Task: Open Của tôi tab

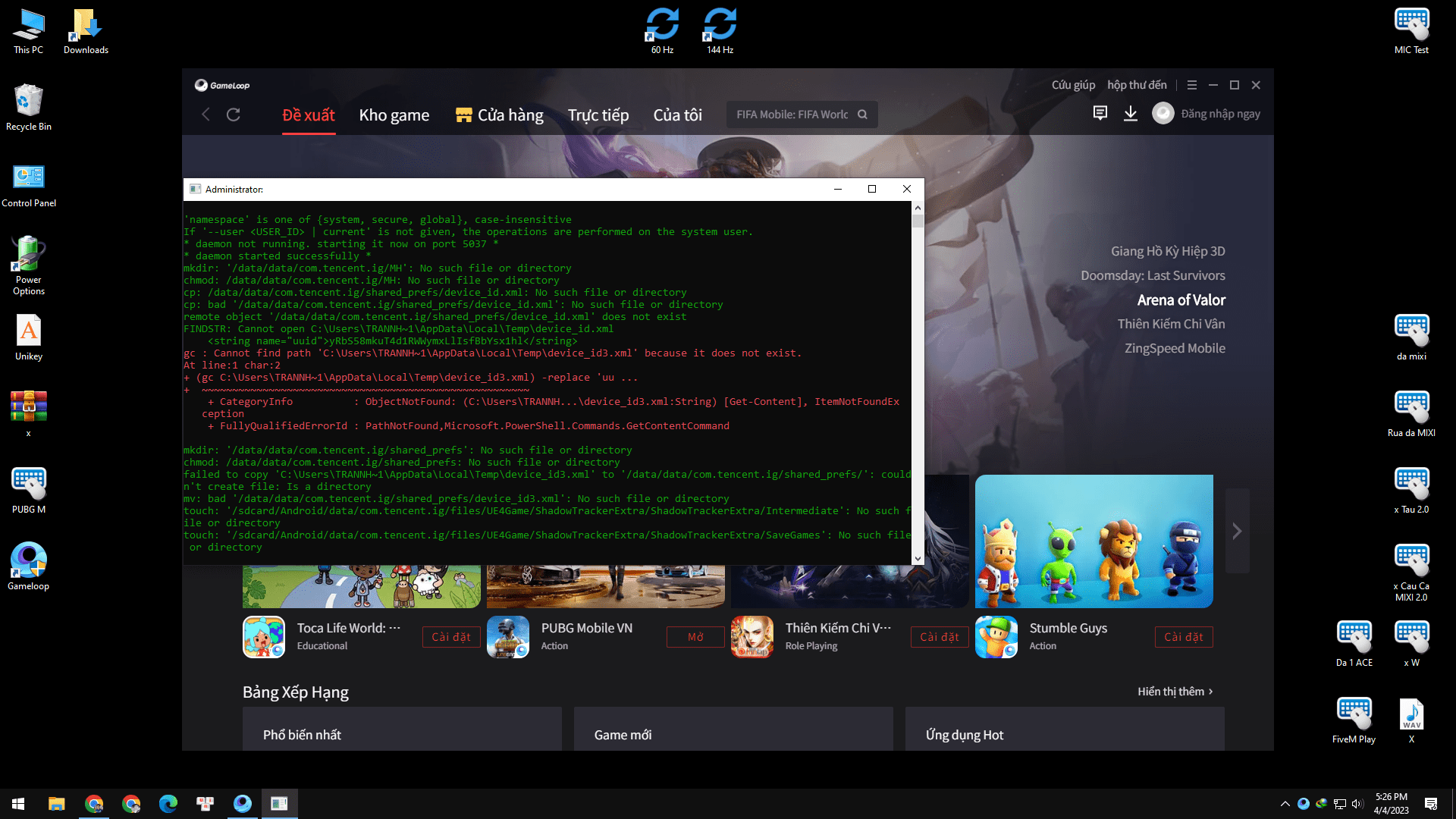Action: point(678,115)
